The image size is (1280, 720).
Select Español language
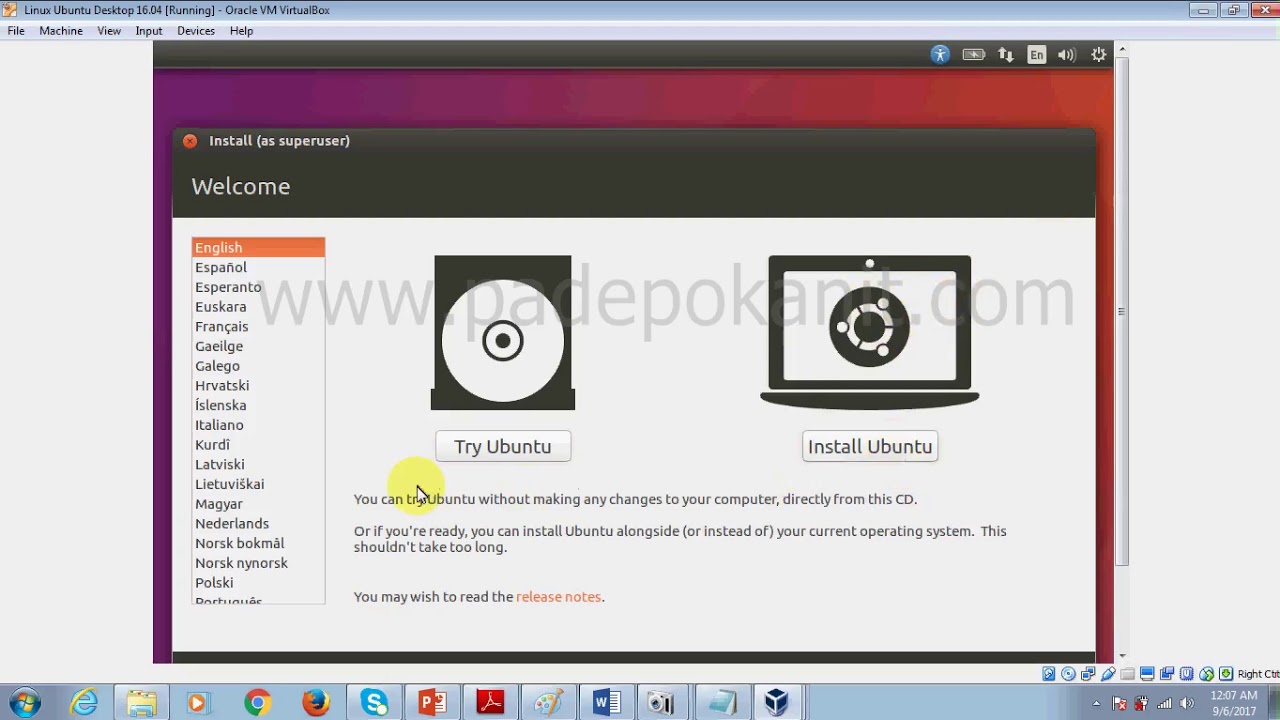pyautogui.click(x=258, y=267)
